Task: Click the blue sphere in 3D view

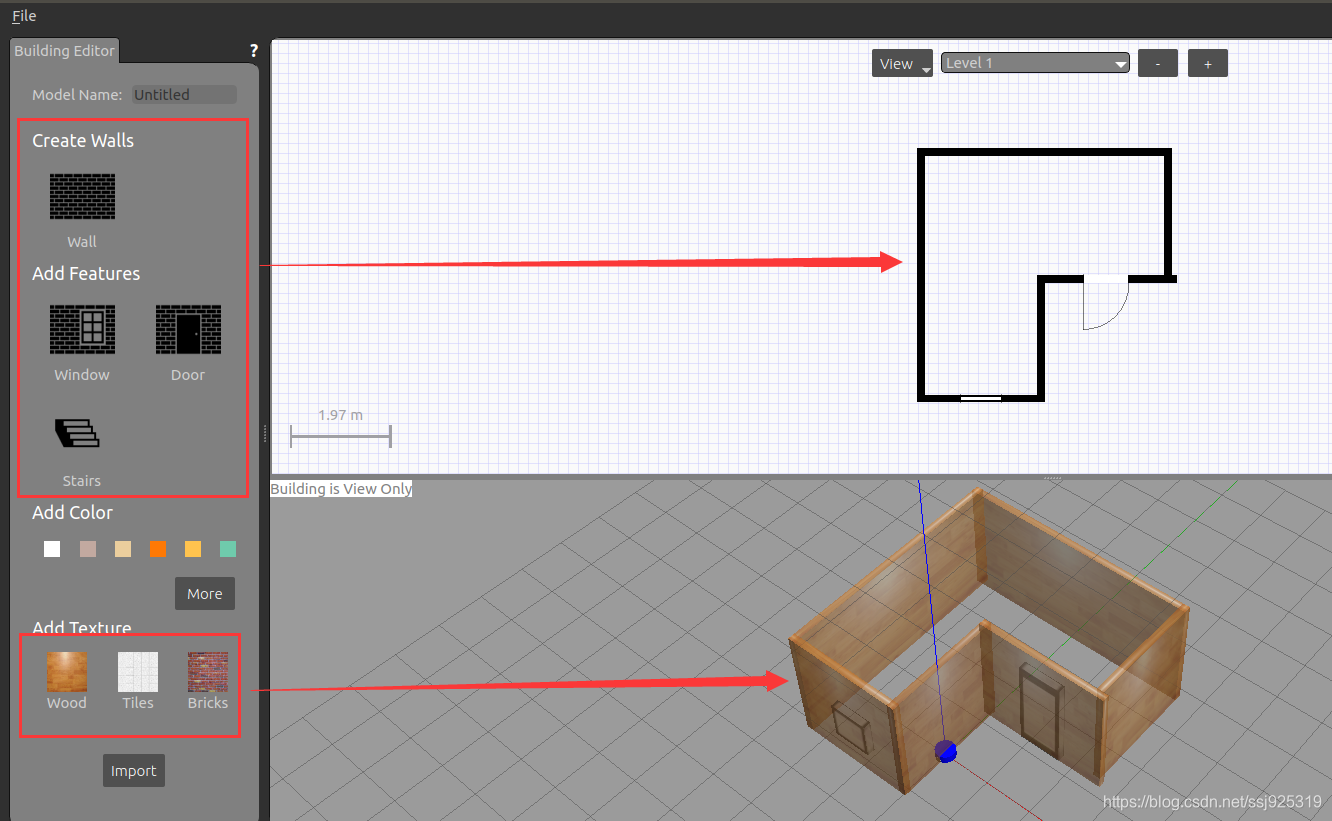Action: click(946, 751)
